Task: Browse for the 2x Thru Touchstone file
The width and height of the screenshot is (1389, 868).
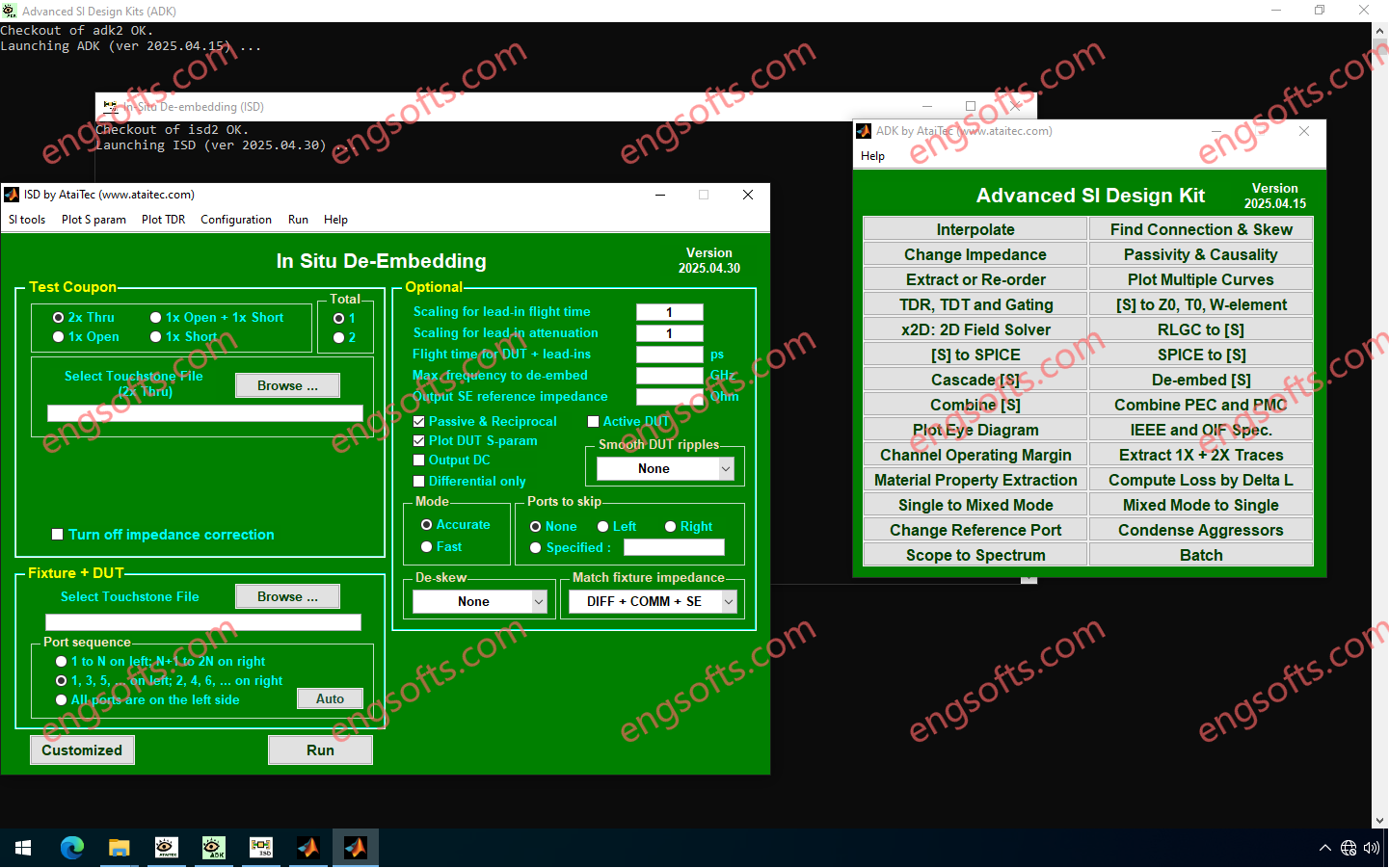Action: point(287,385)
